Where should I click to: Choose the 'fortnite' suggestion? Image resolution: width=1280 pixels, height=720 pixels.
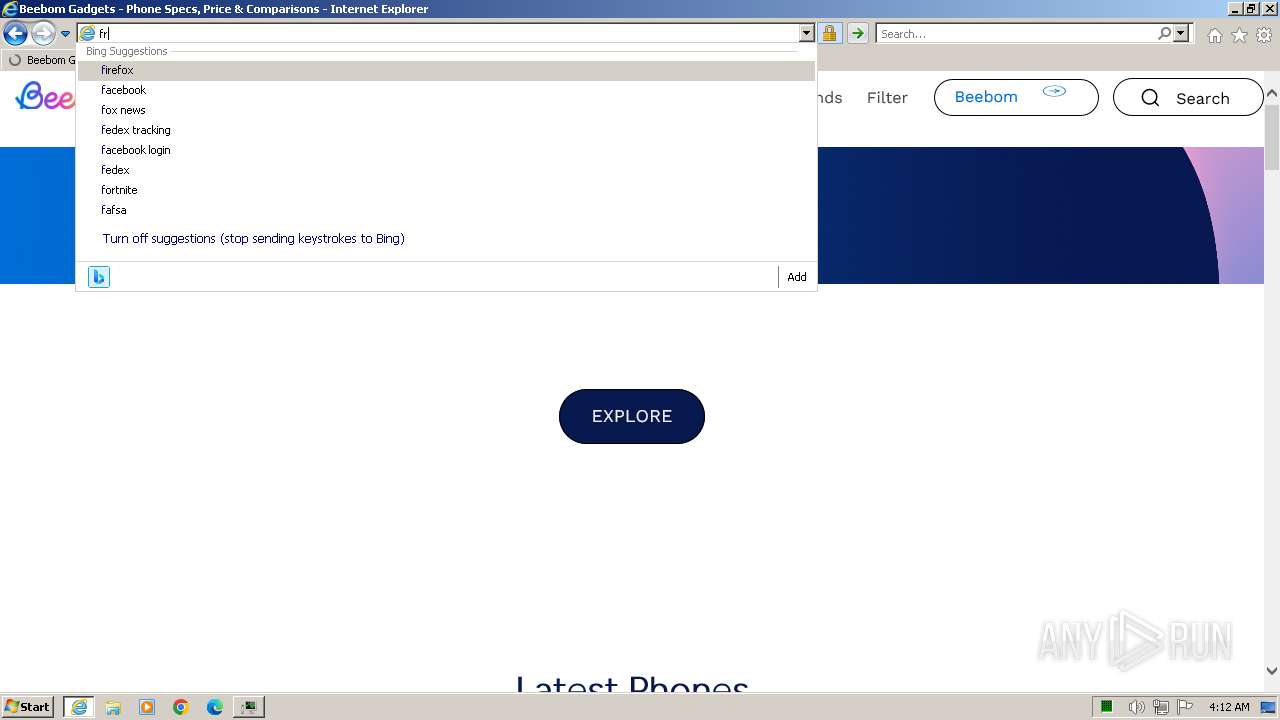(446, 190)
